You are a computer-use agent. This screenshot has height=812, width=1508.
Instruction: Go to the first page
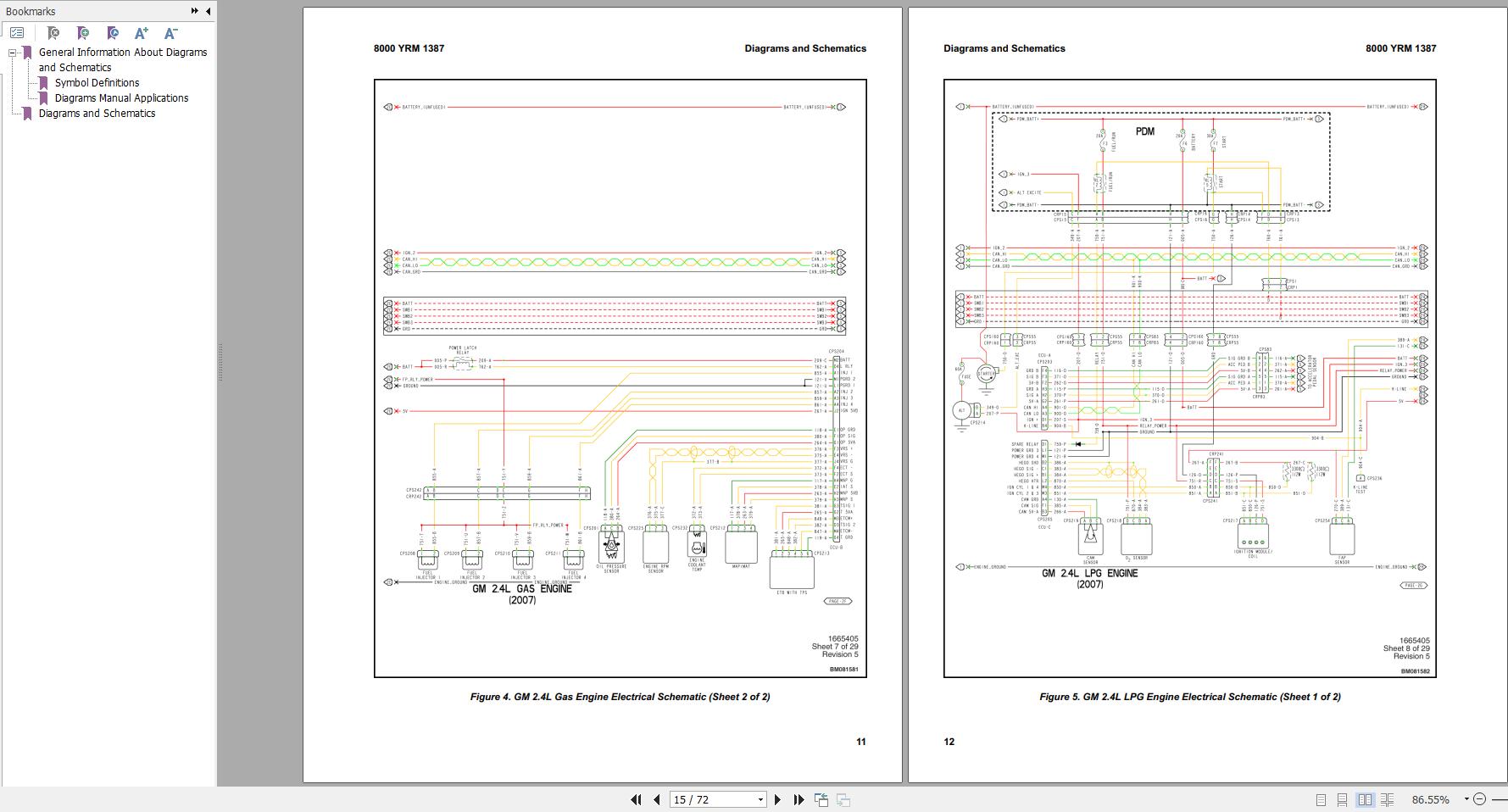point(635,799)
